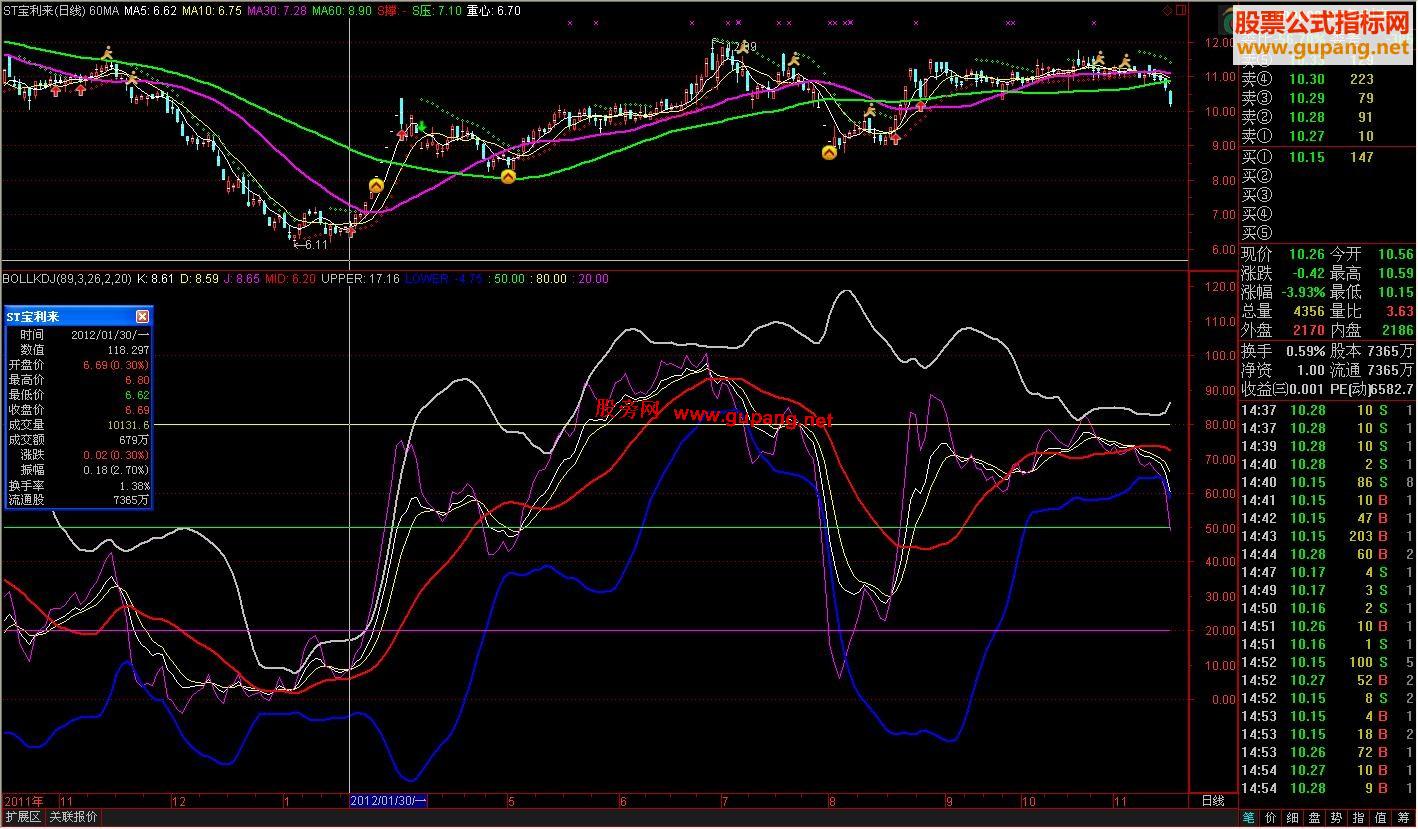Click the 14:40 trade row with 86 S

coord(1327,482)
